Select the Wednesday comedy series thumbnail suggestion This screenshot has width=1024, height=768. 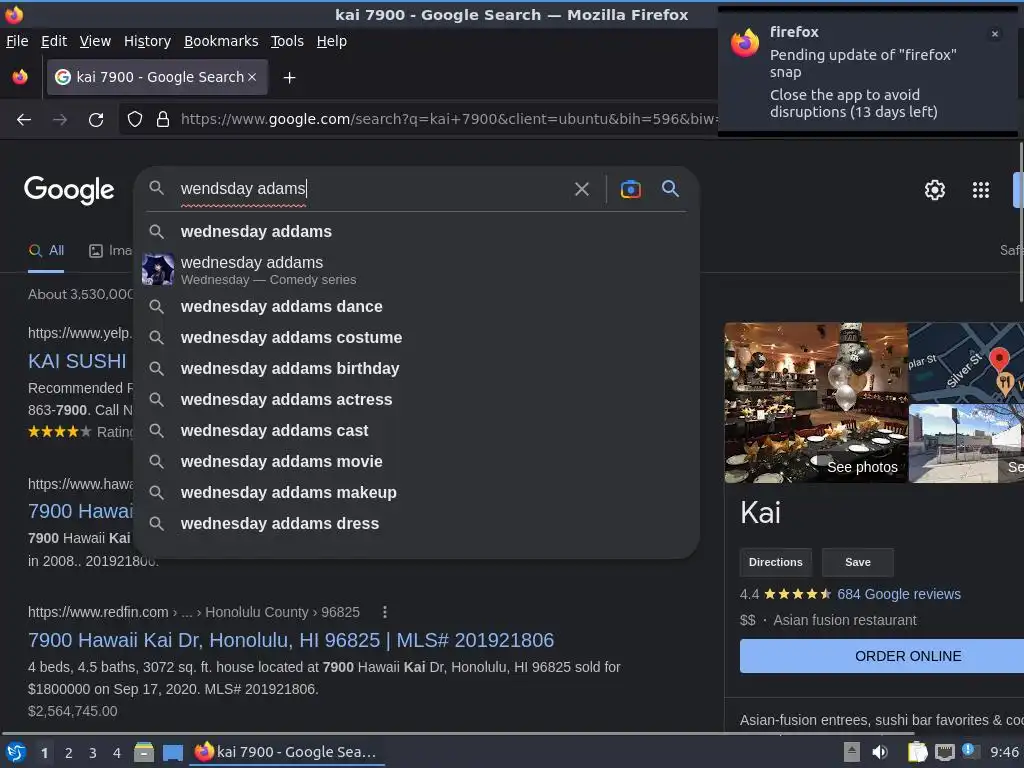(x=158, y=270)
